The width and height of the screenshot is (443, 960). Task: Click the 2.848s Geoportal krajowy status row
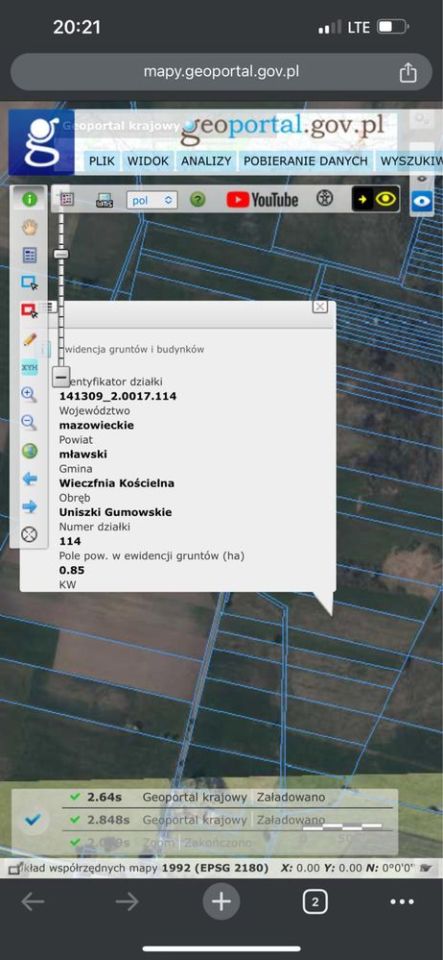[227, 820]
